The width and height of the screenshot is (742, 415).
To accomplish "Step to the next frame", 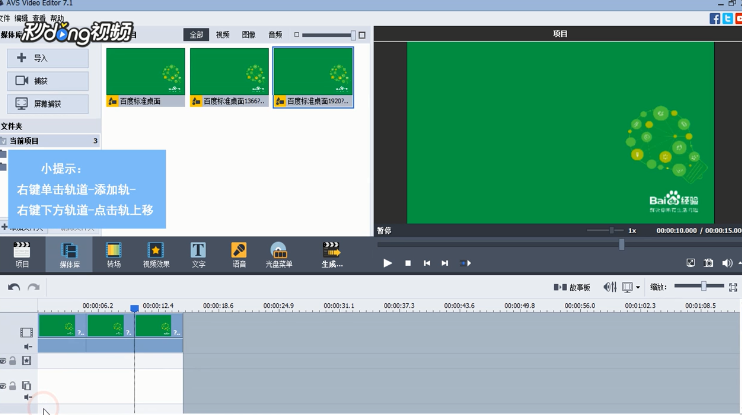I will [466, 263].
